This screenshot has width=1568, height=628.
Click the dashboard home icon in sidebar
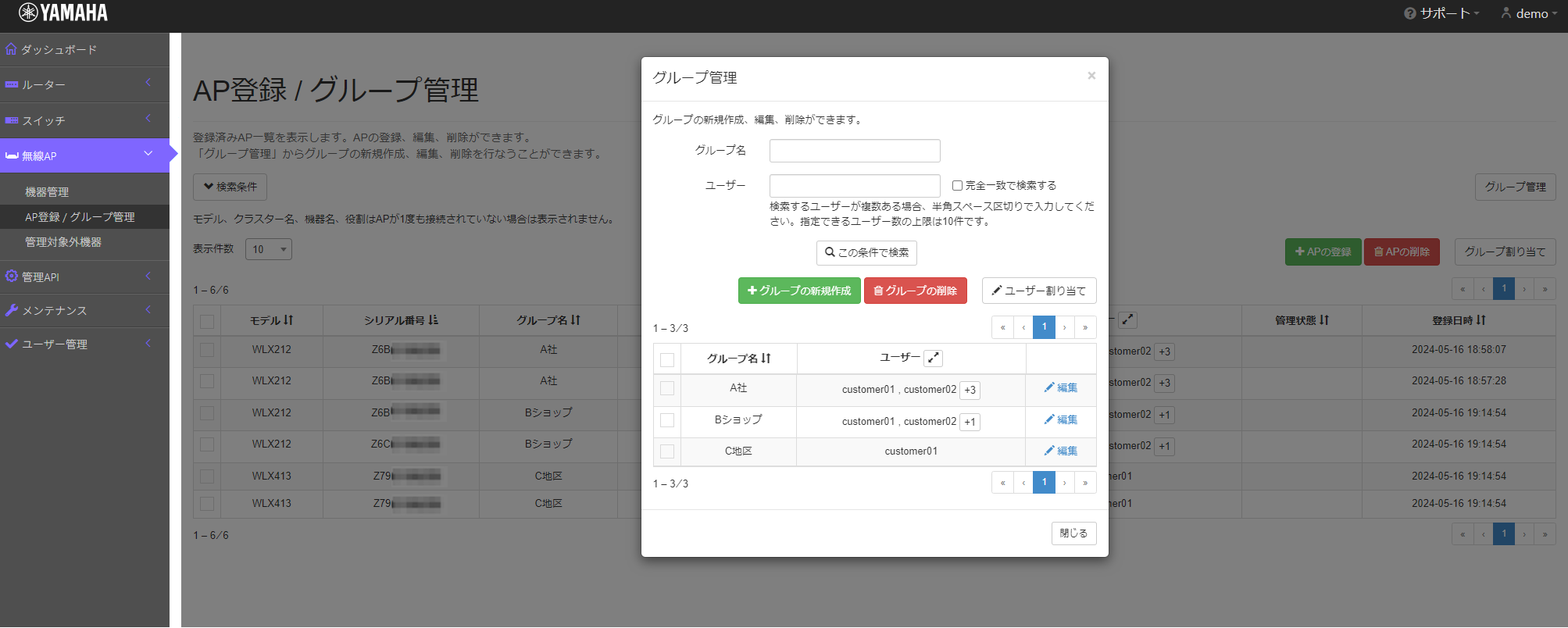(11, 49)
